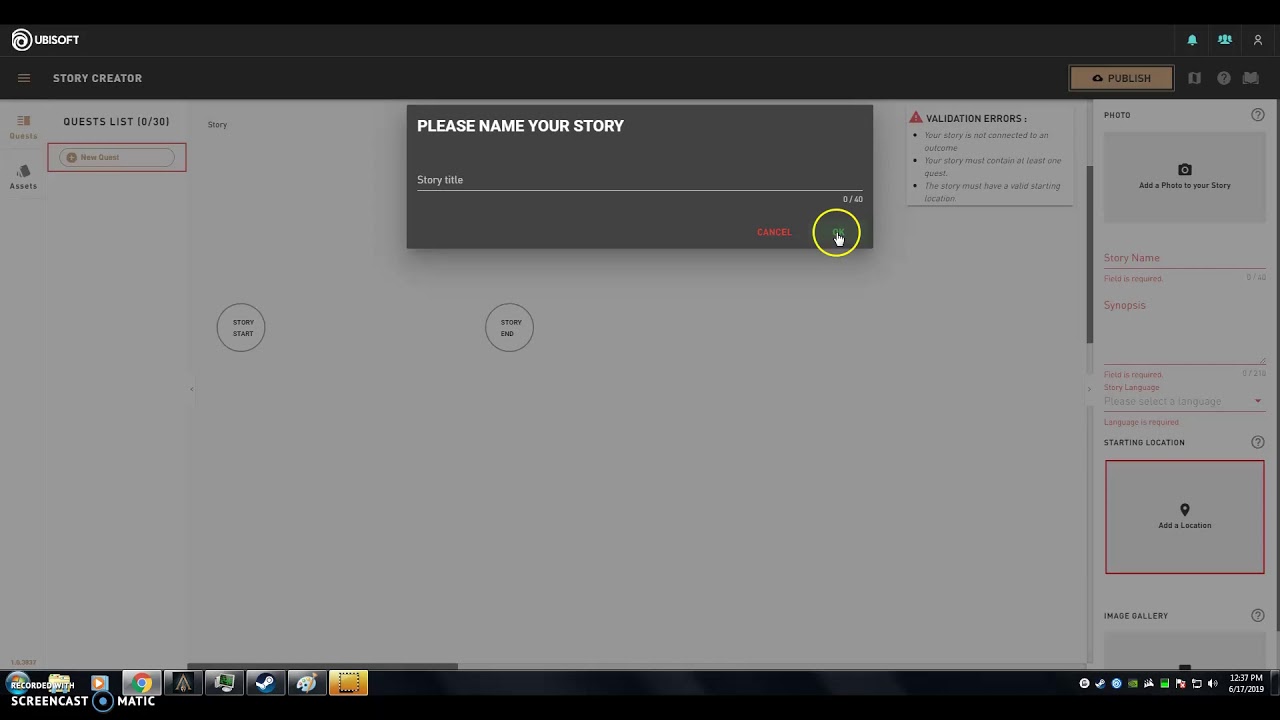
Task: Open media player taskbar icon
Action: point(99,684)
